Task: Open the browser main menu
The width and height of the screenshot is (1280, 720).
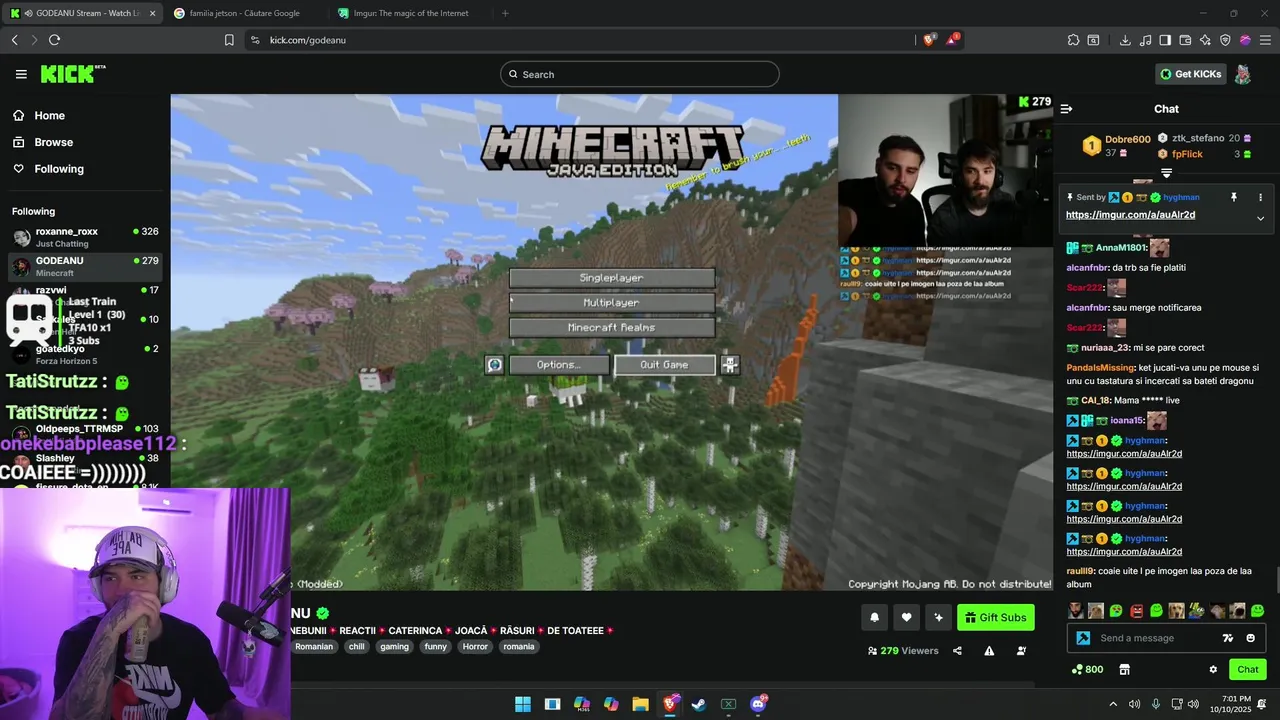Action: click(x=1264, y=40)
